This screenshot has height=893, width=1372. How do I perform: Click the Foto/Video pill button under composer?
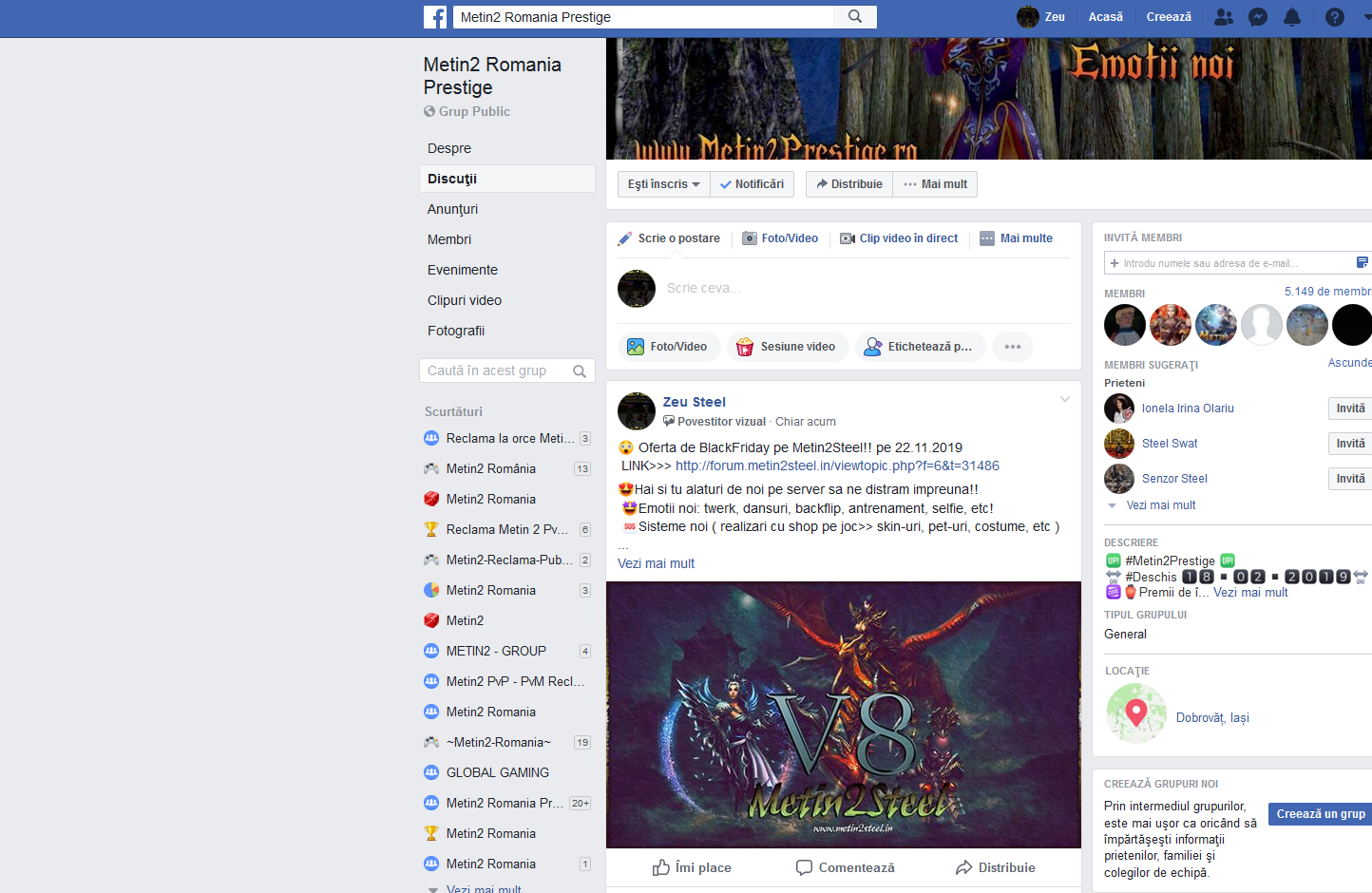pos(669,347)
